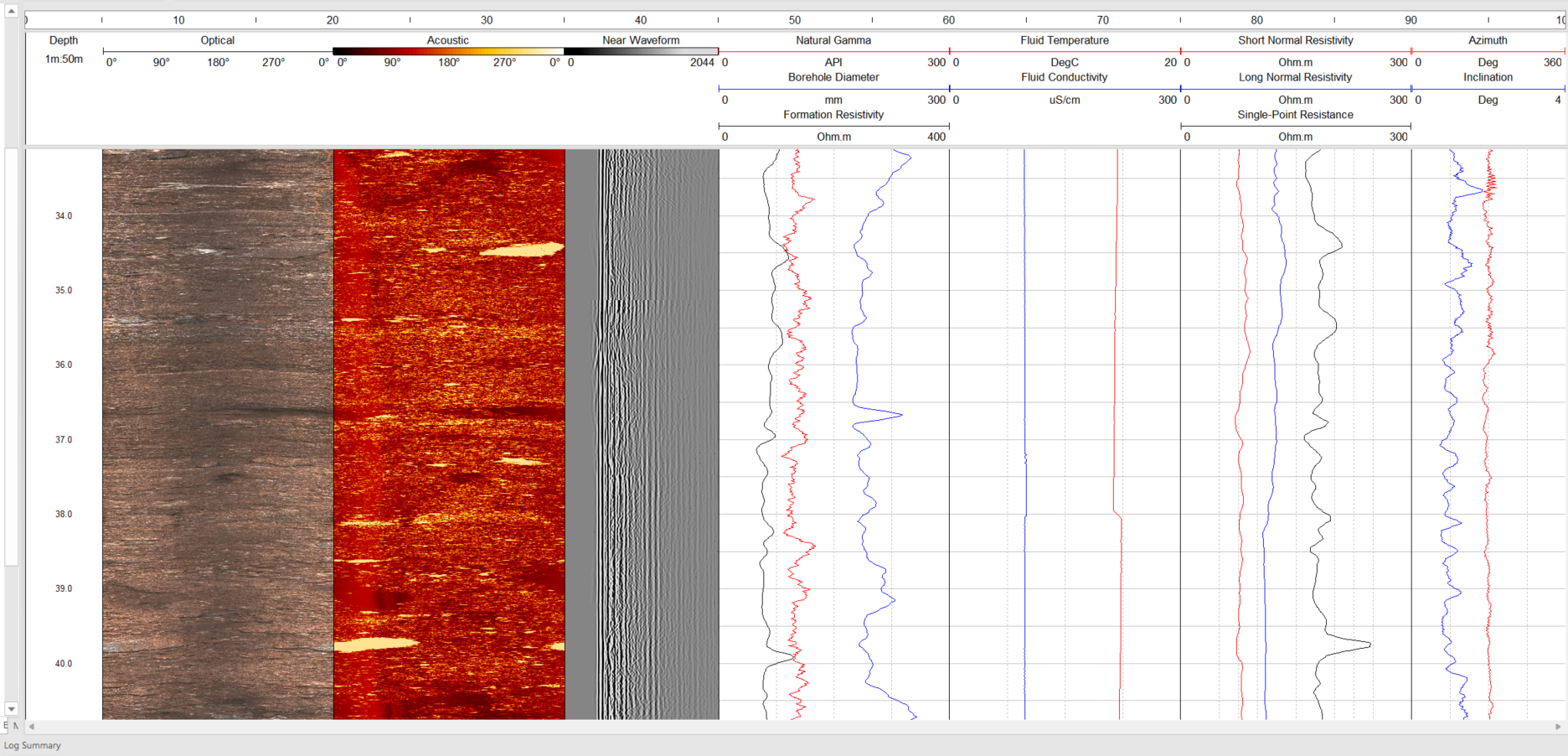The width and height of the screenshot is (1568, 756).
Task: Click the Acoustic red-yellow color palette bar
Action: [x=448, y=51]
